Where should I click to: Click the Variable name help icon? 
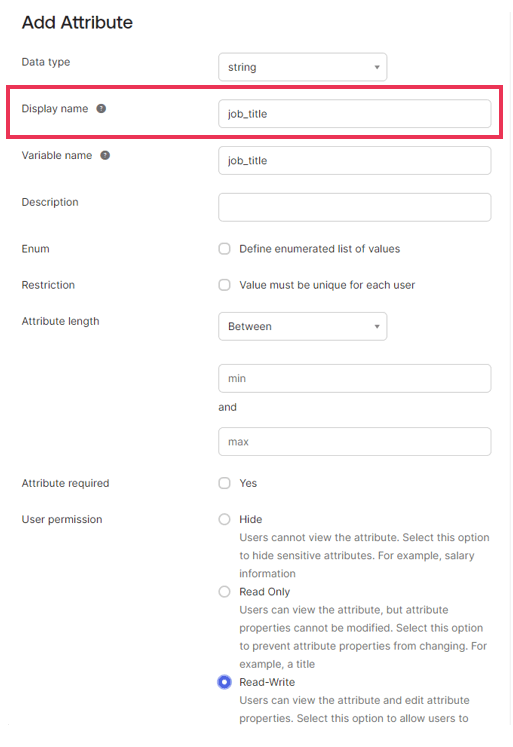[x=105, y=155]
